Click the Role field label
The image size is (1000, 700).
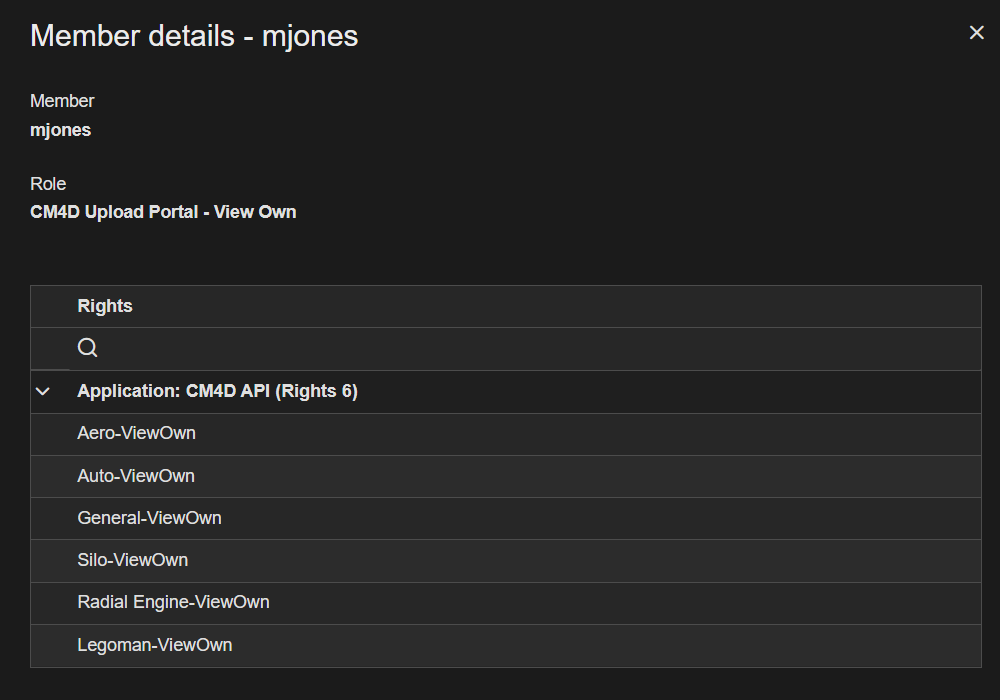click(x=48, y=184)
